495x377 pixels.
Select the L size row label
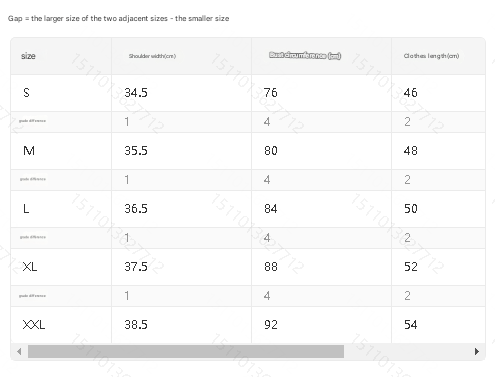(x=26, y=209)
